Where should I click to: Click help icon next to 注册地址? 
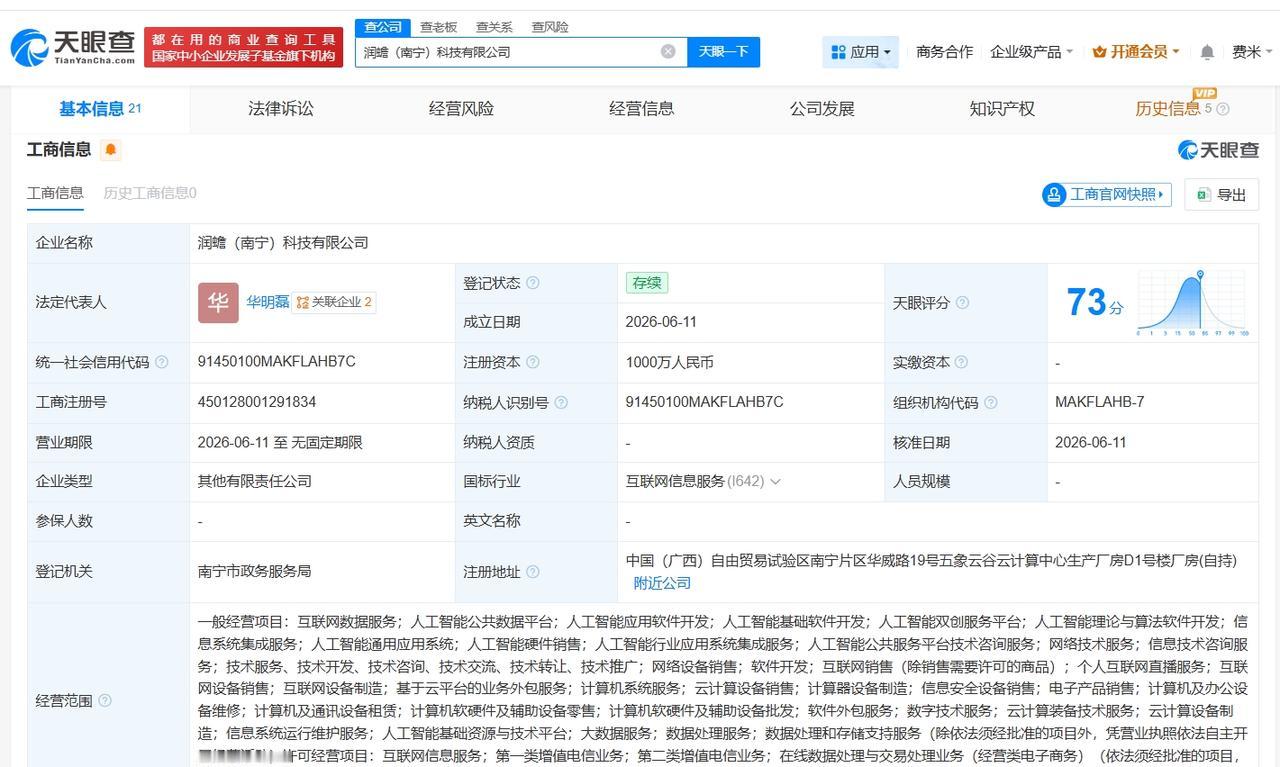(533, 572)
